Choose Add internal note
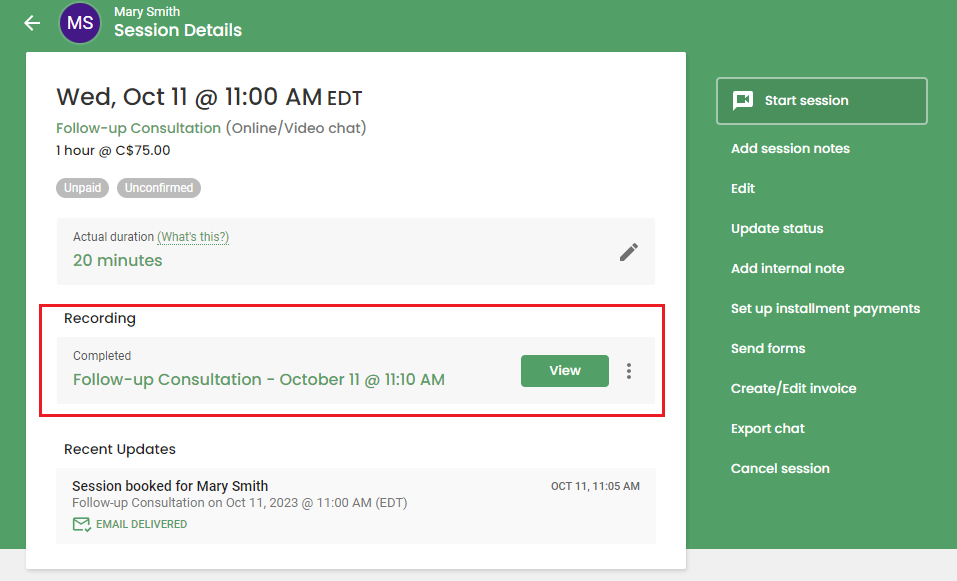This screenshot has width=957, height=581. tap(787, 269)
